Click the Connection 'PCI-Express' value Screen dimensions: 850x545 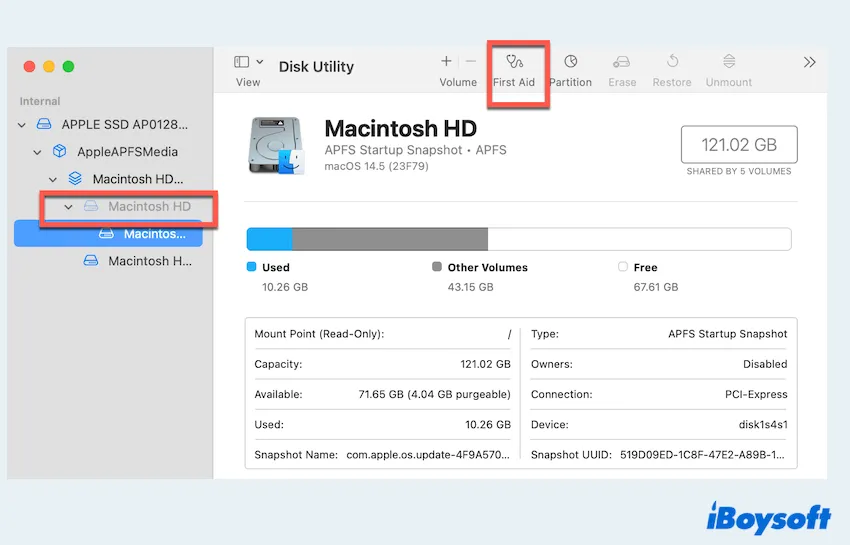click(756, 394)
